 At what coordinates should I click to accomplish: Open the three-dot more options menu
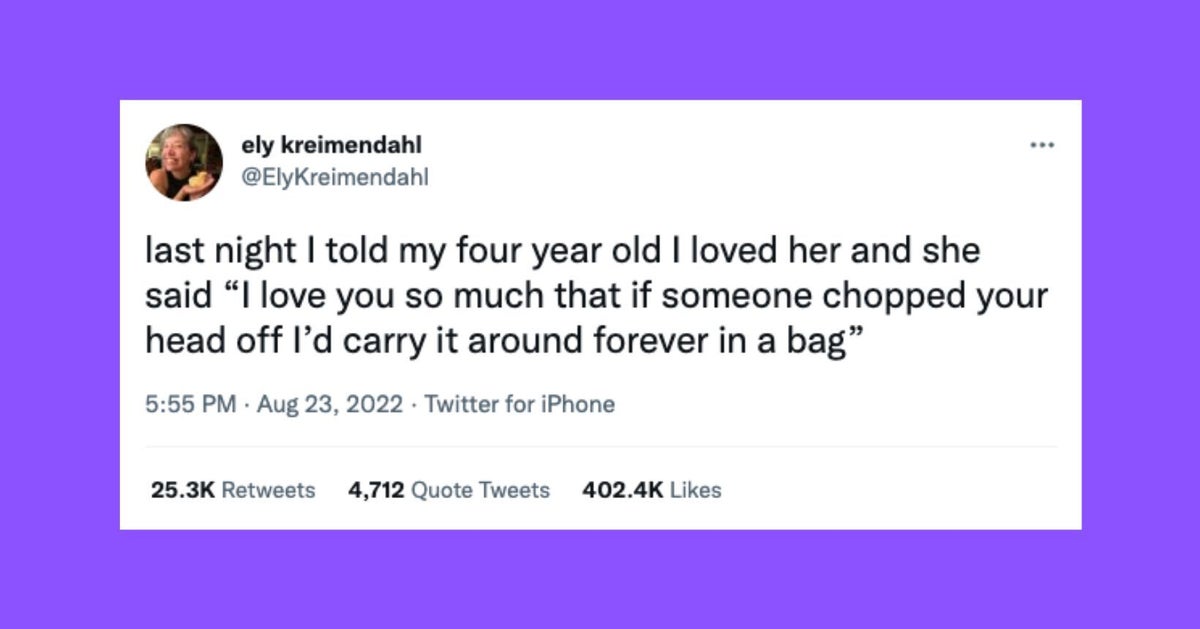[1043, 144]
